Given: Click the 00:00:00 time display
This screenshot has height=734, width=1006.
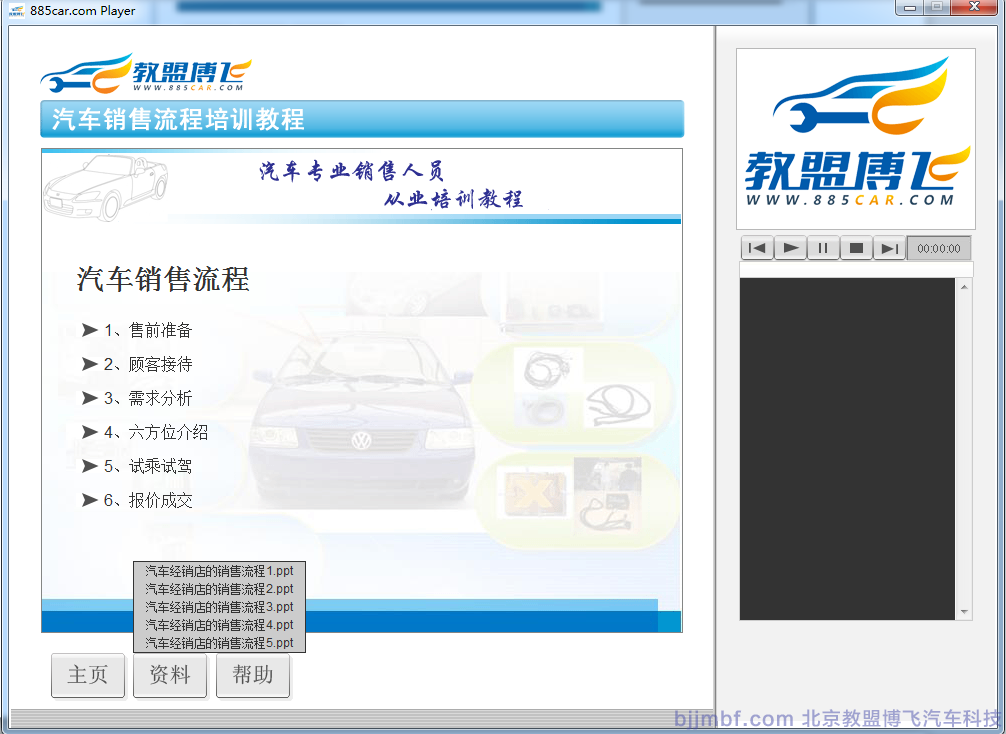Looking at the screenshot, I should [x=938, y=248].
